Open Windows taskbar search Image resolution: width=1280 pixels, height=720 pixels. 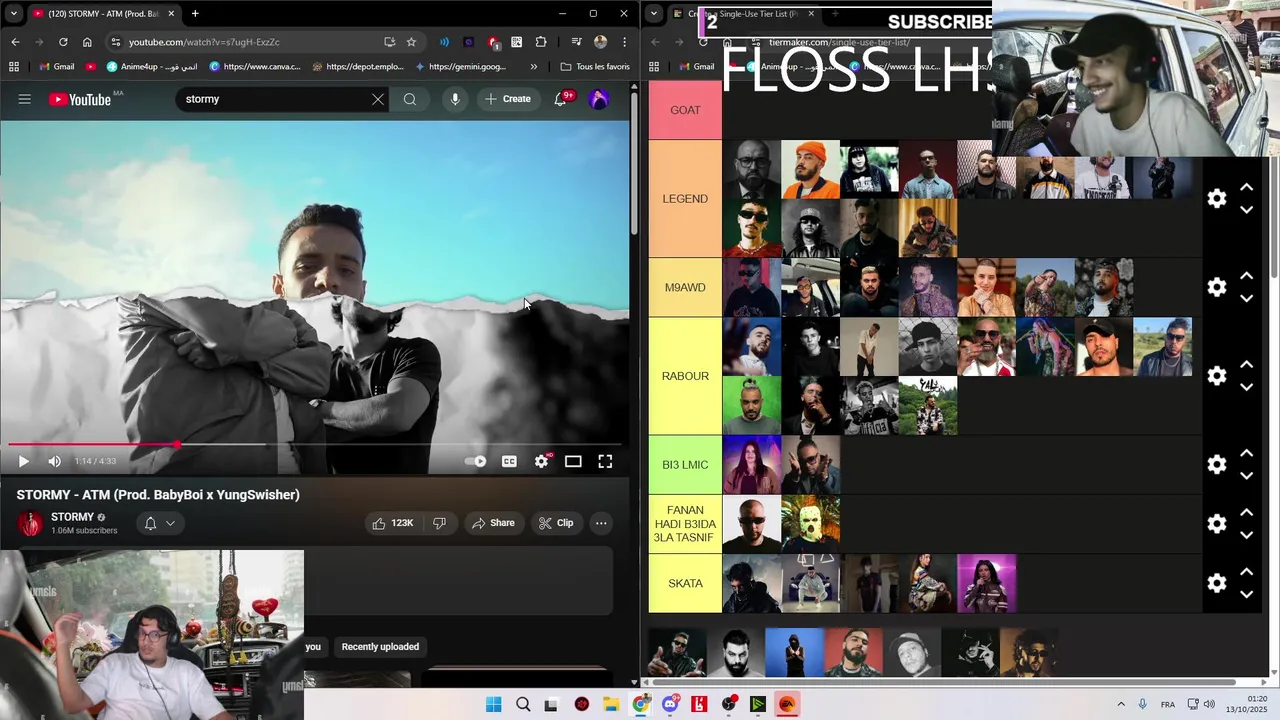tap(523, 704)
